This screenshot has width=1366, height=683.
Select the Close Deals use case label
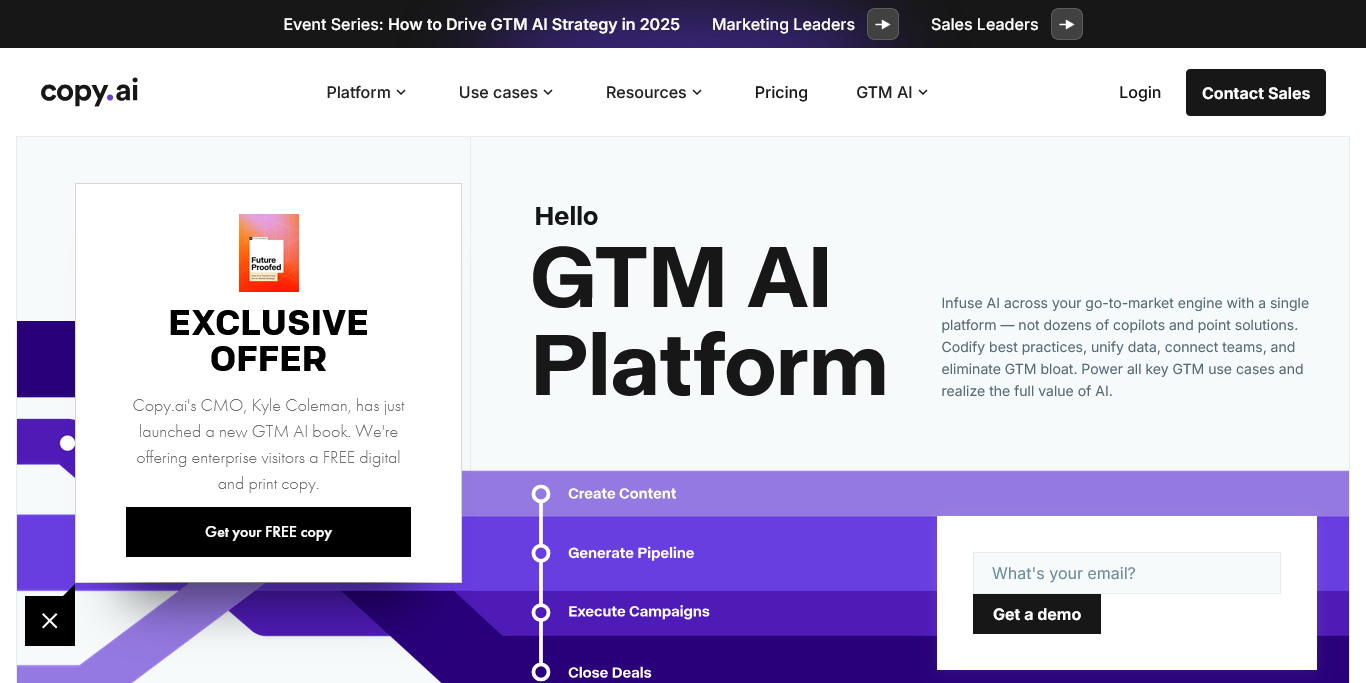(610, 672)
